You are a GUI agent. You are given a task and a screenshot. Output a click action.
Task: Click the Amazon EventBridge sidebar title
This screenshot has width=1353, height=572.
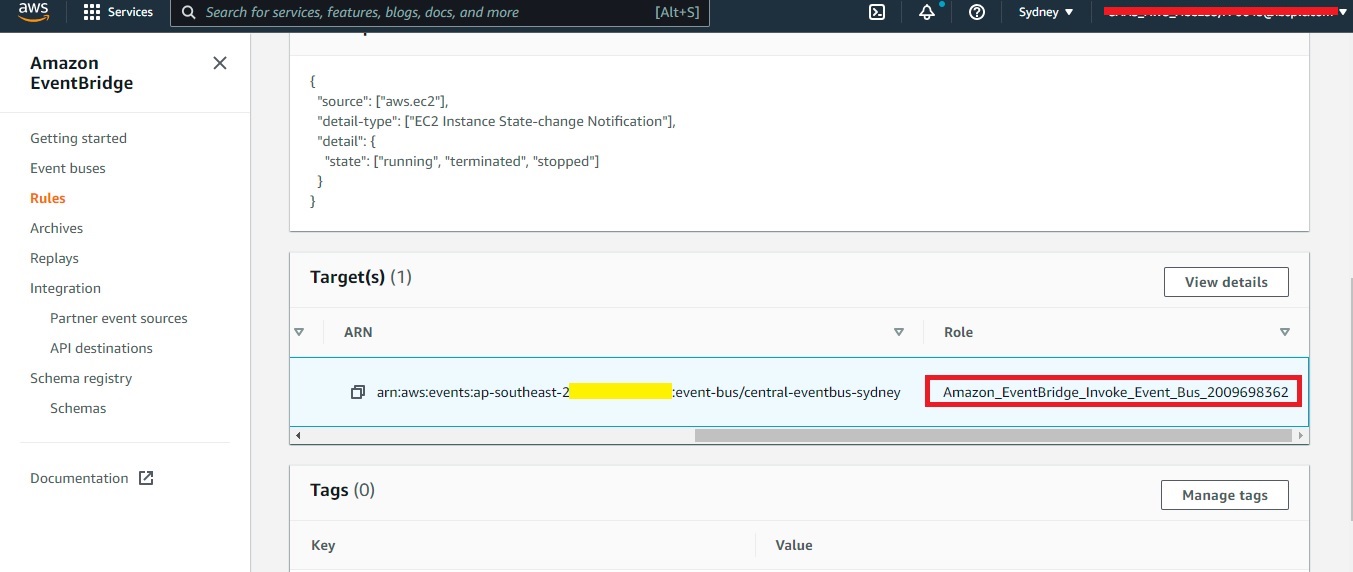pos(81,73)
